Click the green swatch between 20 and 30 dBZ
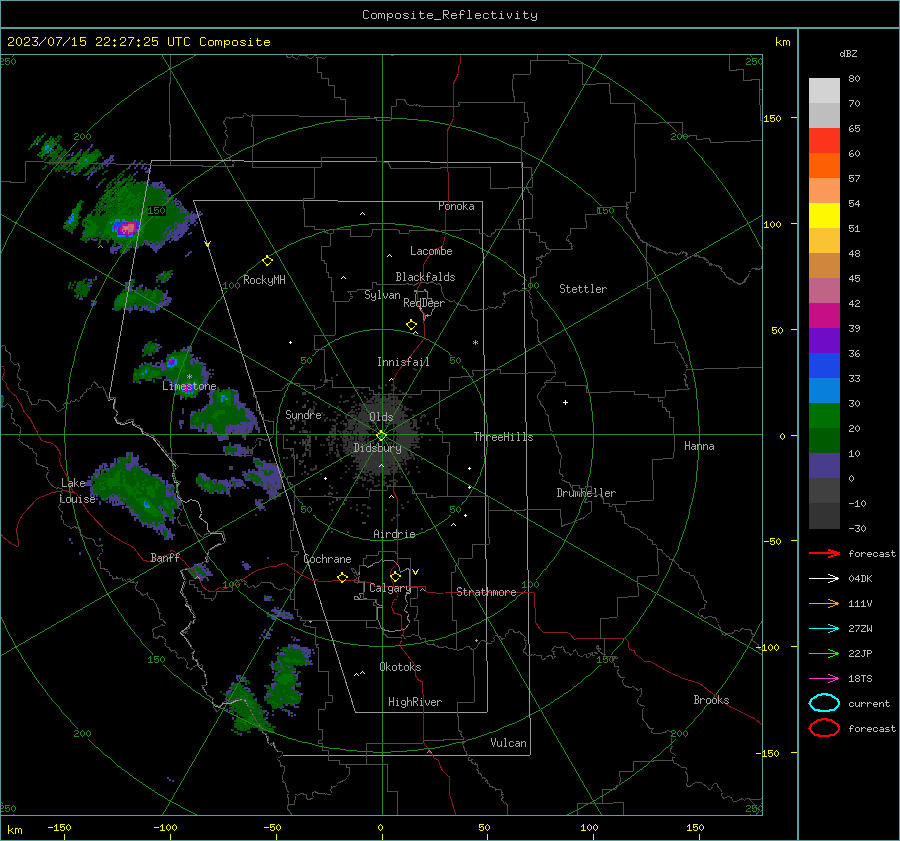The image size is (900, 841). pos(824,416)
